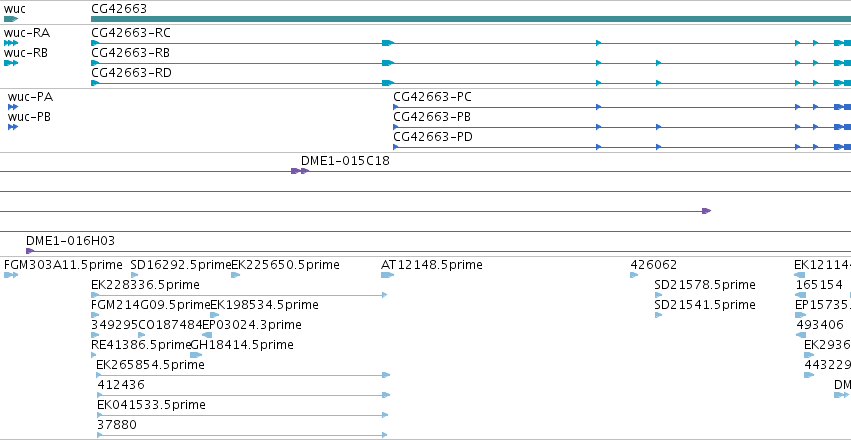Click the DME1-015C18 label
Image resolution: width=851 pixels, height=440 pixels.
[x=345, y=161]
